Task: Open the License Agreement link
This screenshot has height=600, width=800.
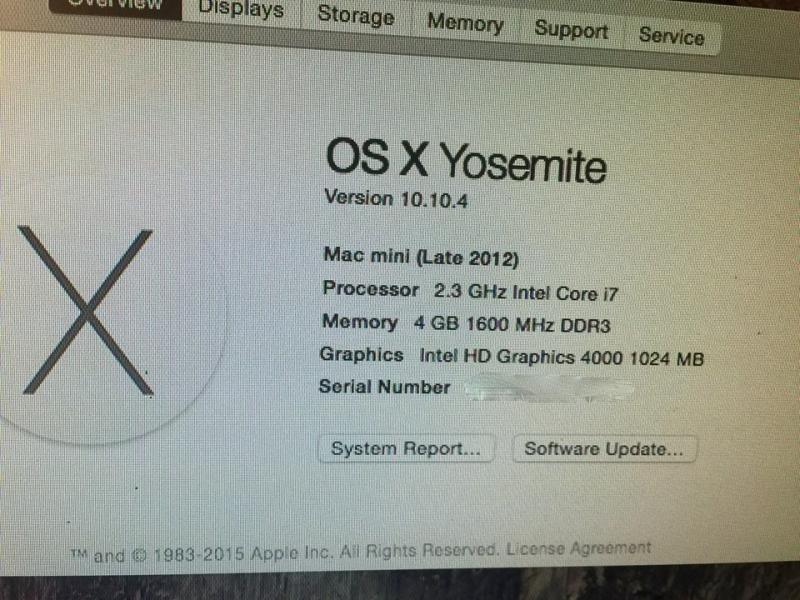Action: [579, 549]
